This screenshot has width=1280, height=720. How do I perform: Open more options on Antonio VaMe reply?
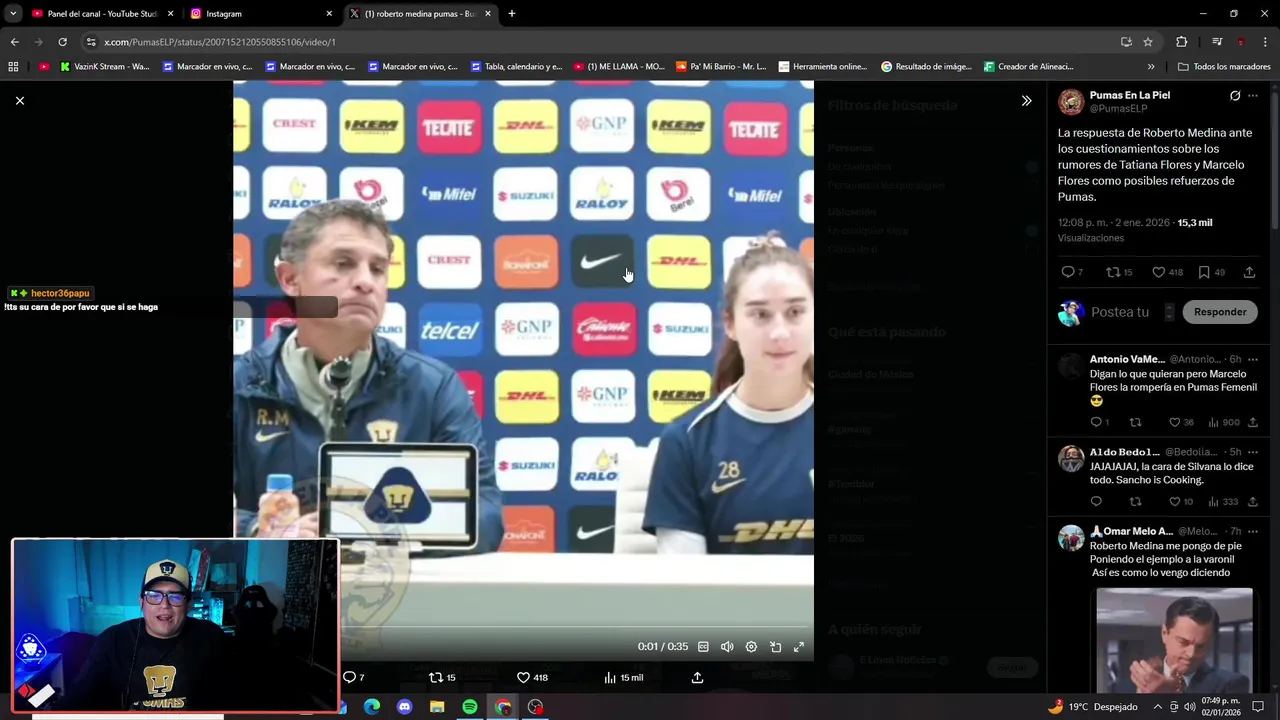click(x=1253, y=359)
